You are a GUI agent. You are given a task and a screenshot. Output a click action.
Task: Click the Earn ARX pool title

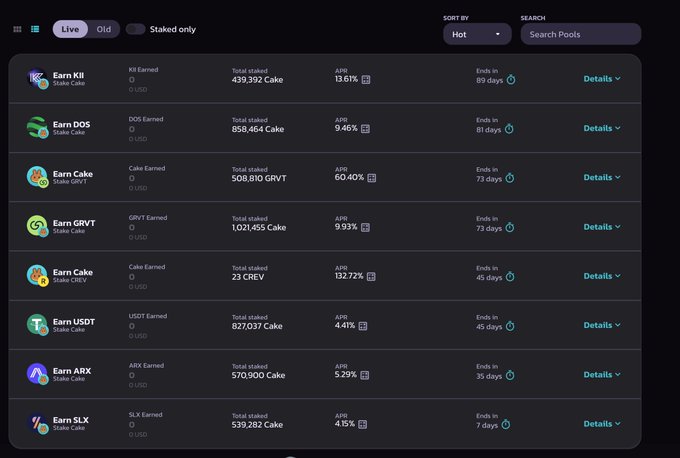(72, 371)
